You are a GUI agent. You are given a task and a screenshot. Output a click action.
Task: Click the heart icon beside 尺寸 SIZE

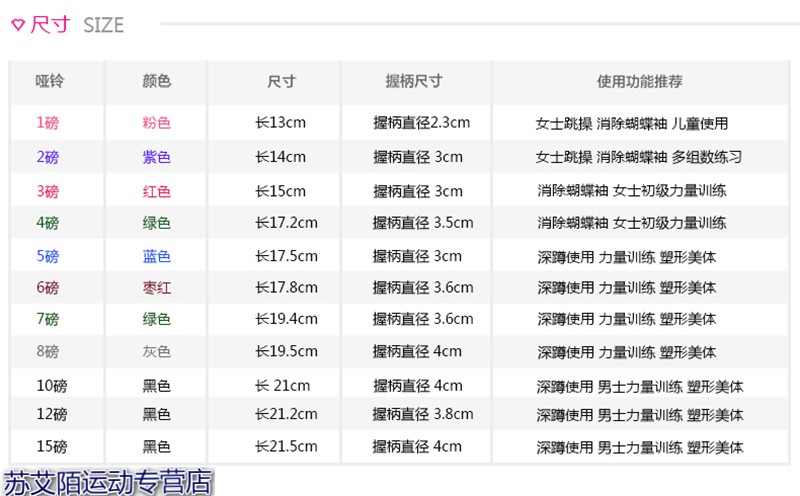(x=17, y=25)
